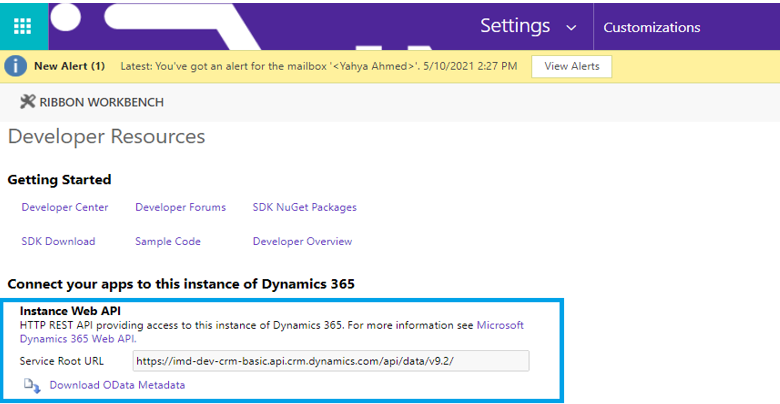Viewport: 780px width, 404px height.
Task: Expand the Settings dropdown chevron
Action: point(571,28)
